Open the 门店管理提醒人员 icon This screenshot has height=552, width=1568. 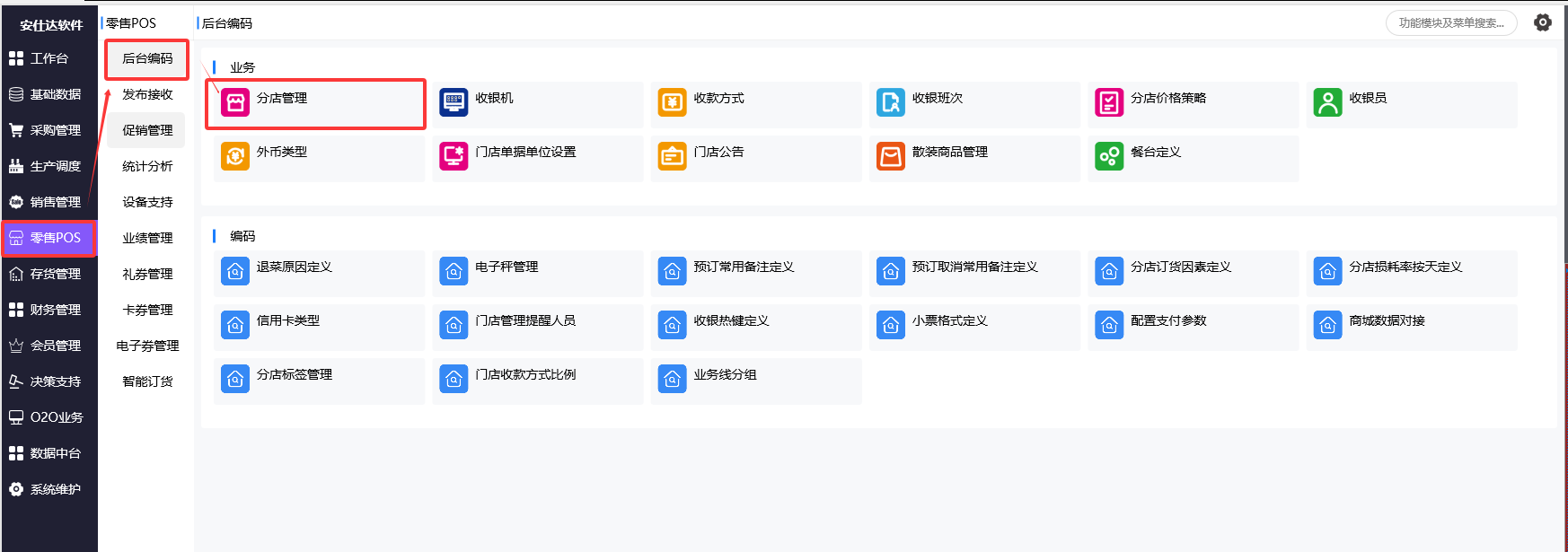(454, 326)
